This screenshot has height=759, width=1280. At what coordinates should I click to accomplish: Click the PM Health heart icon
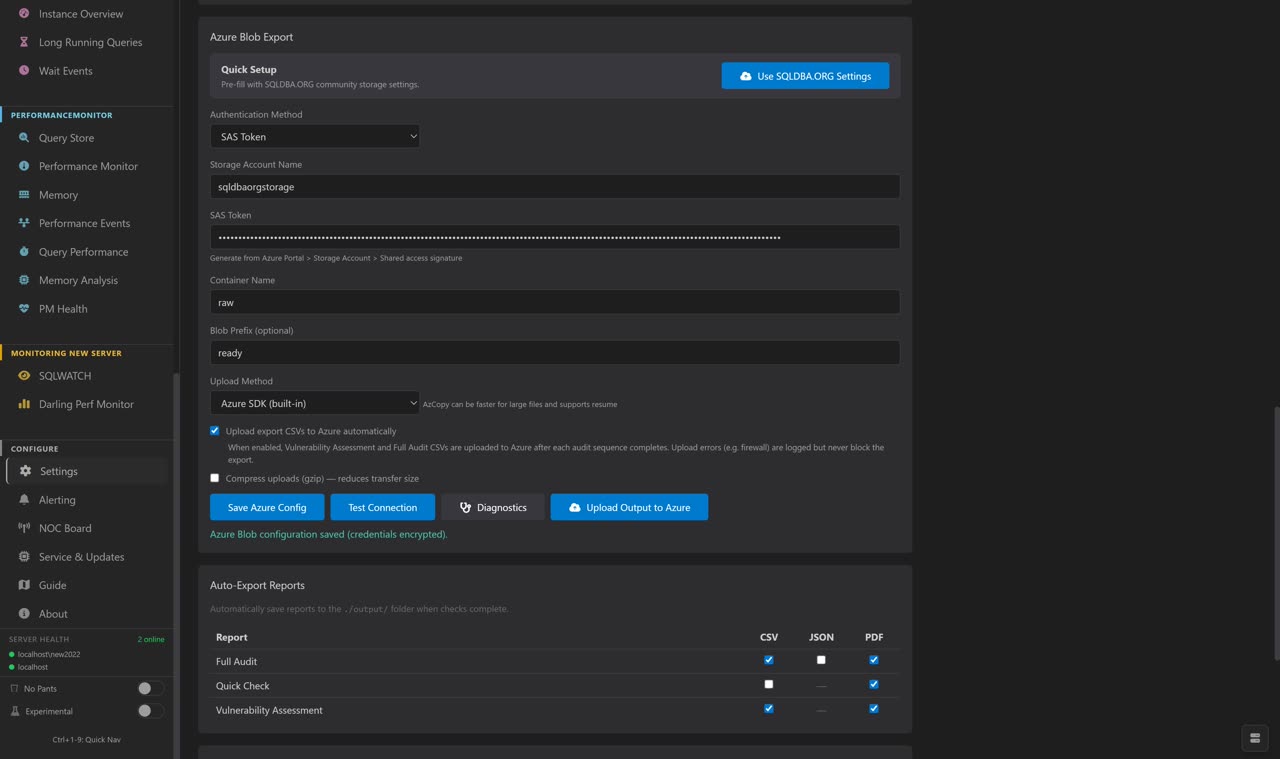pos(22,309)
